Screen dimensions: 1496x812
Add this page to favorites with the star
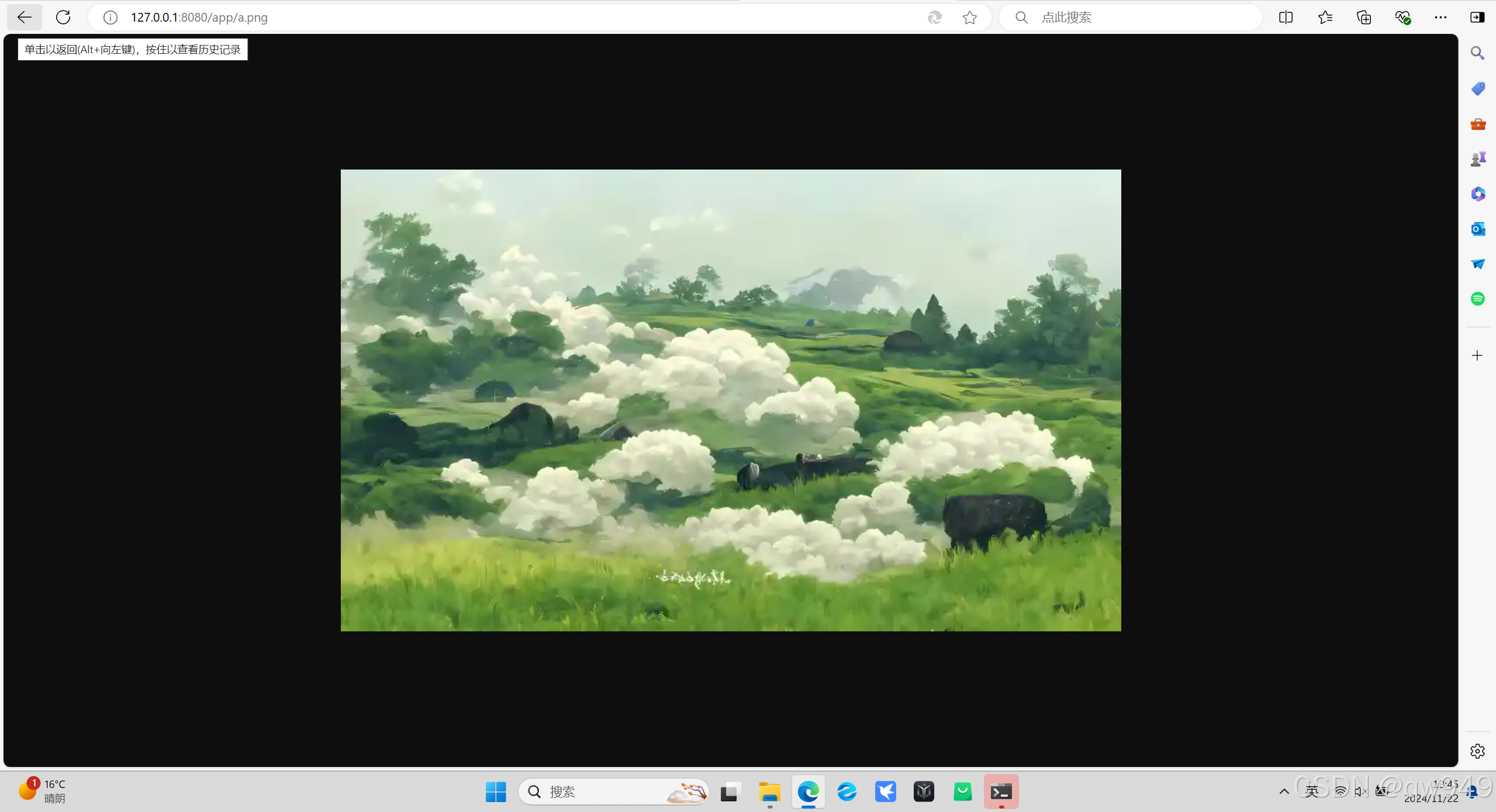[x=970, y=18]
